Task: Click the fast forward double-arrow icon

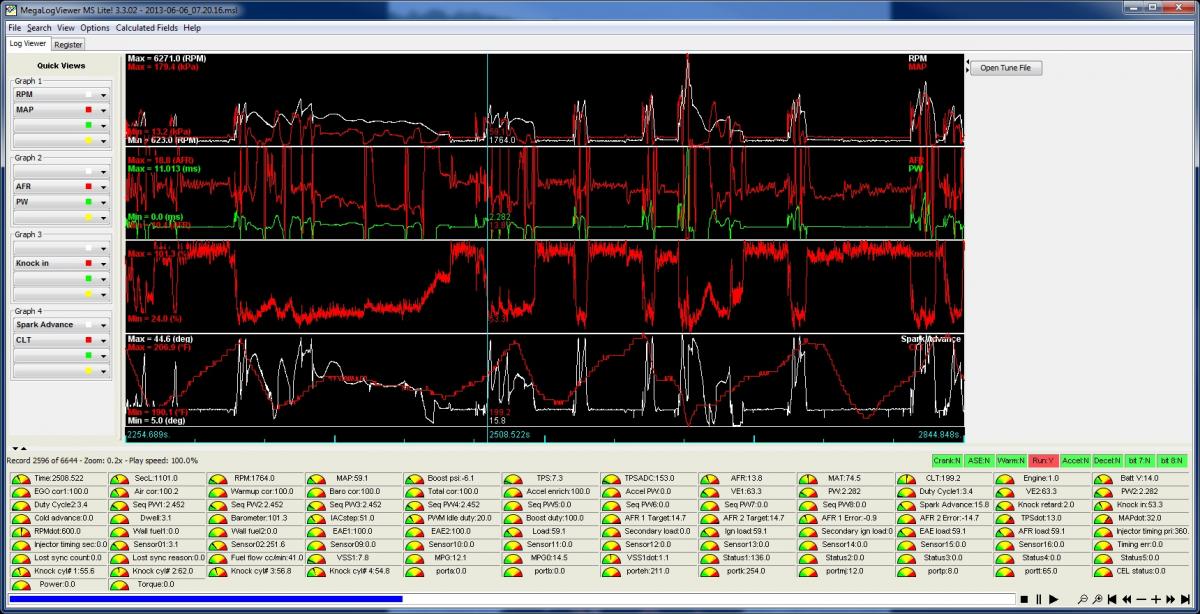Action: point(1171,599)
